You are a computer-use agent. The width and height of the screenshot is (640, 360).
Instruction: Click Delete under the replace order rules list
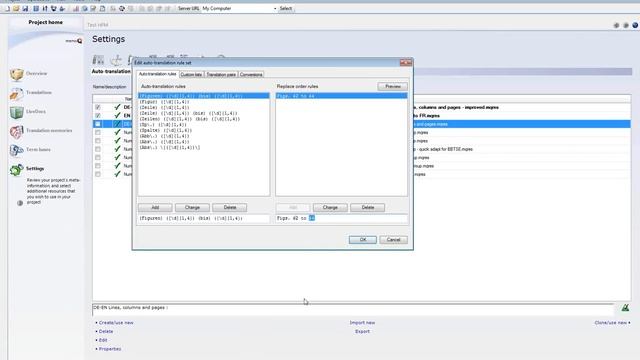point(368,208)
